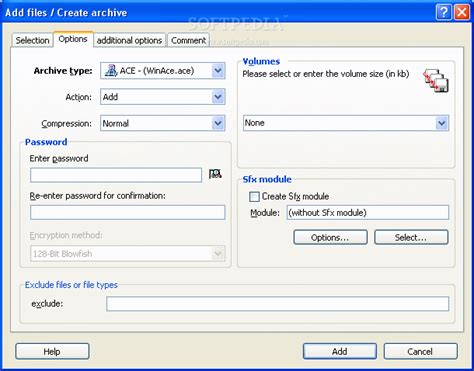The height and width of the screenshot is (371, 474).
Task: Go to the Comment tab
Action: (188, 40)
